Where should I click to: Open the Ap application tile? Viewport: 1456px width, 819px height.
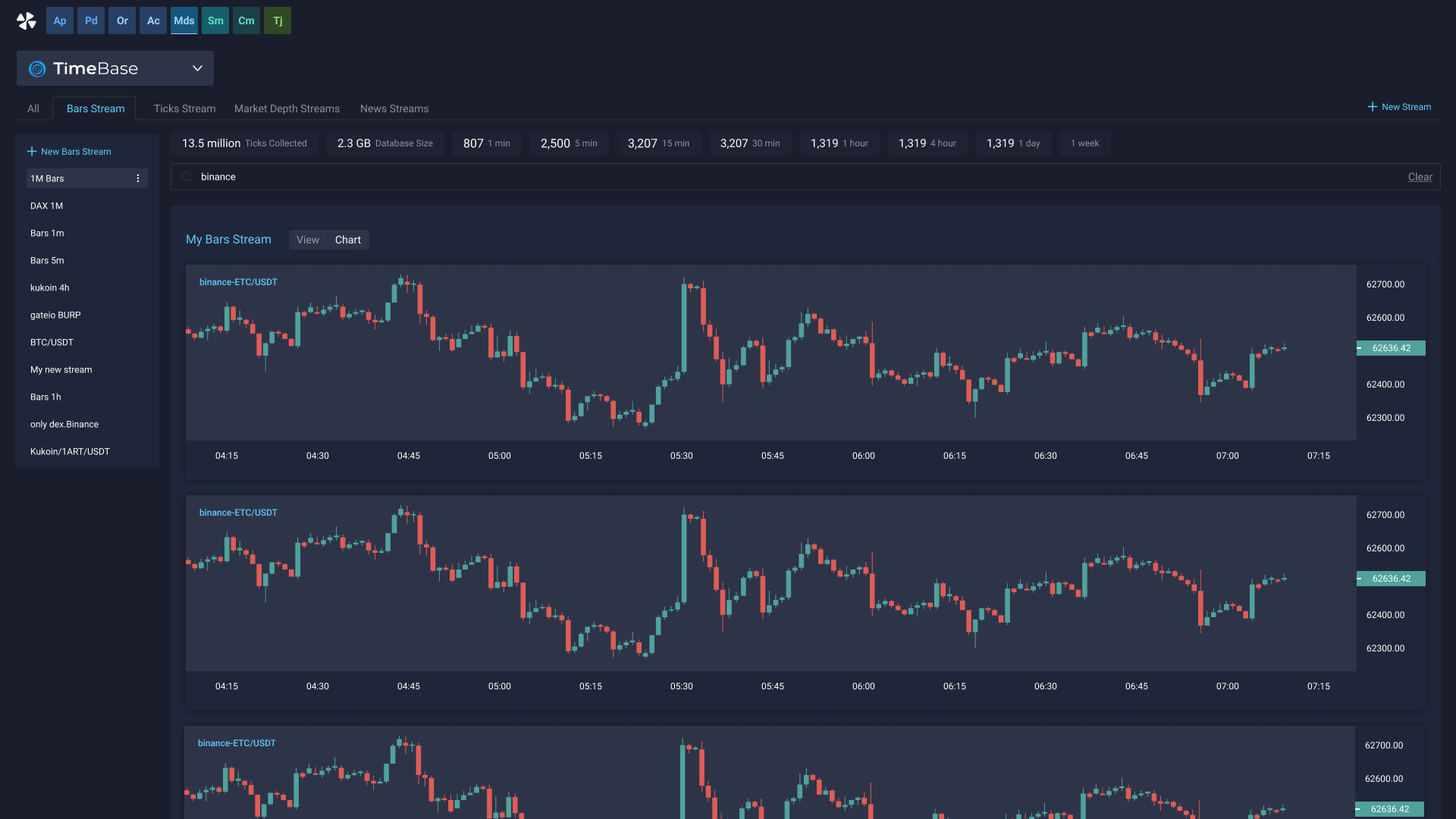60,20
